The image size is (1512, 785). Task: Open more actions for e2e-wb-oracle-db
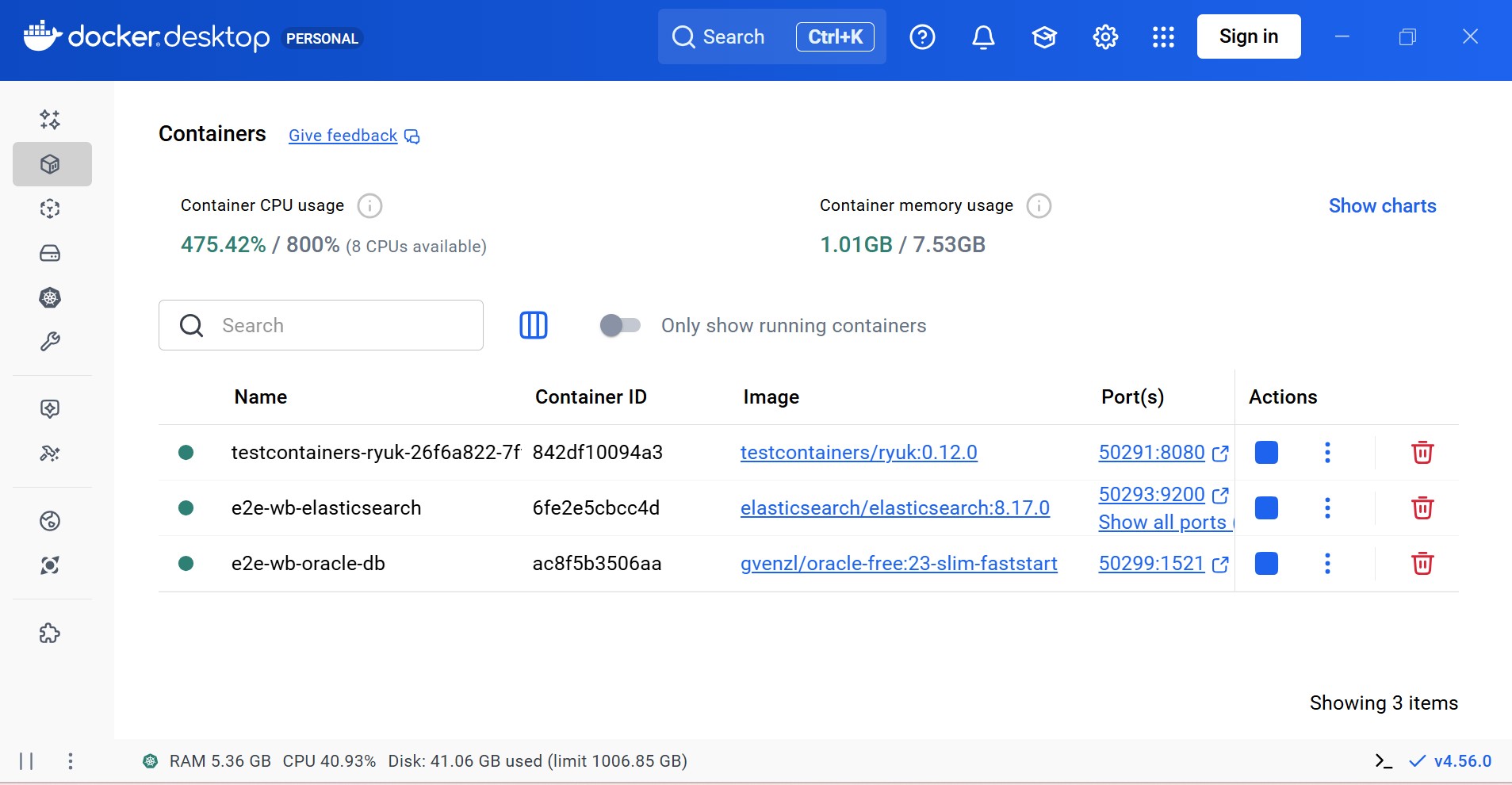pyautogui.click(x=1327, y=564)
